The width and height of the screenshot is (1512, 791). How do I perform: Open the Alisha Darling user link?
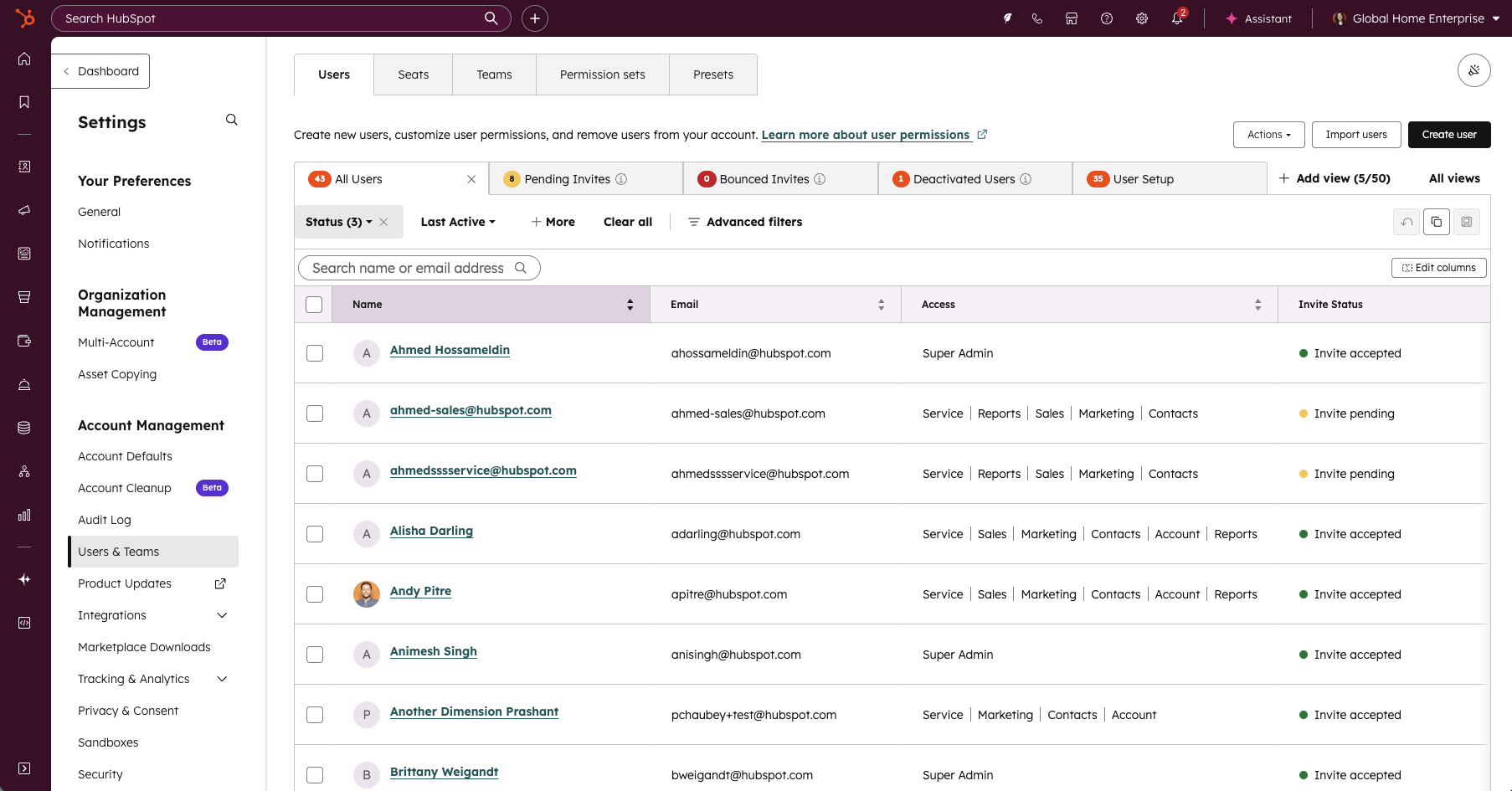coord(431,531)
